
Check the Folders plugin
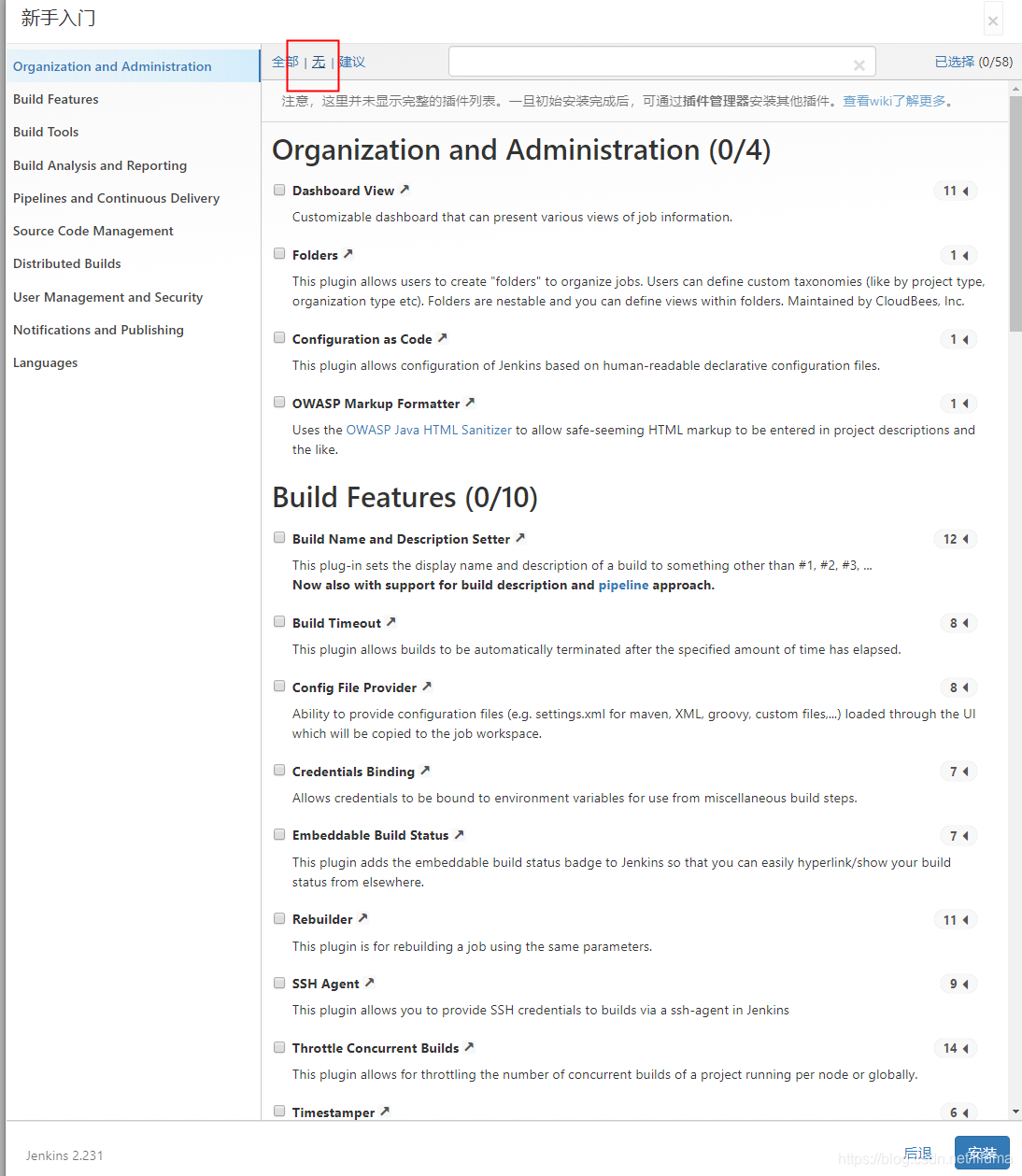coord(279,253)
